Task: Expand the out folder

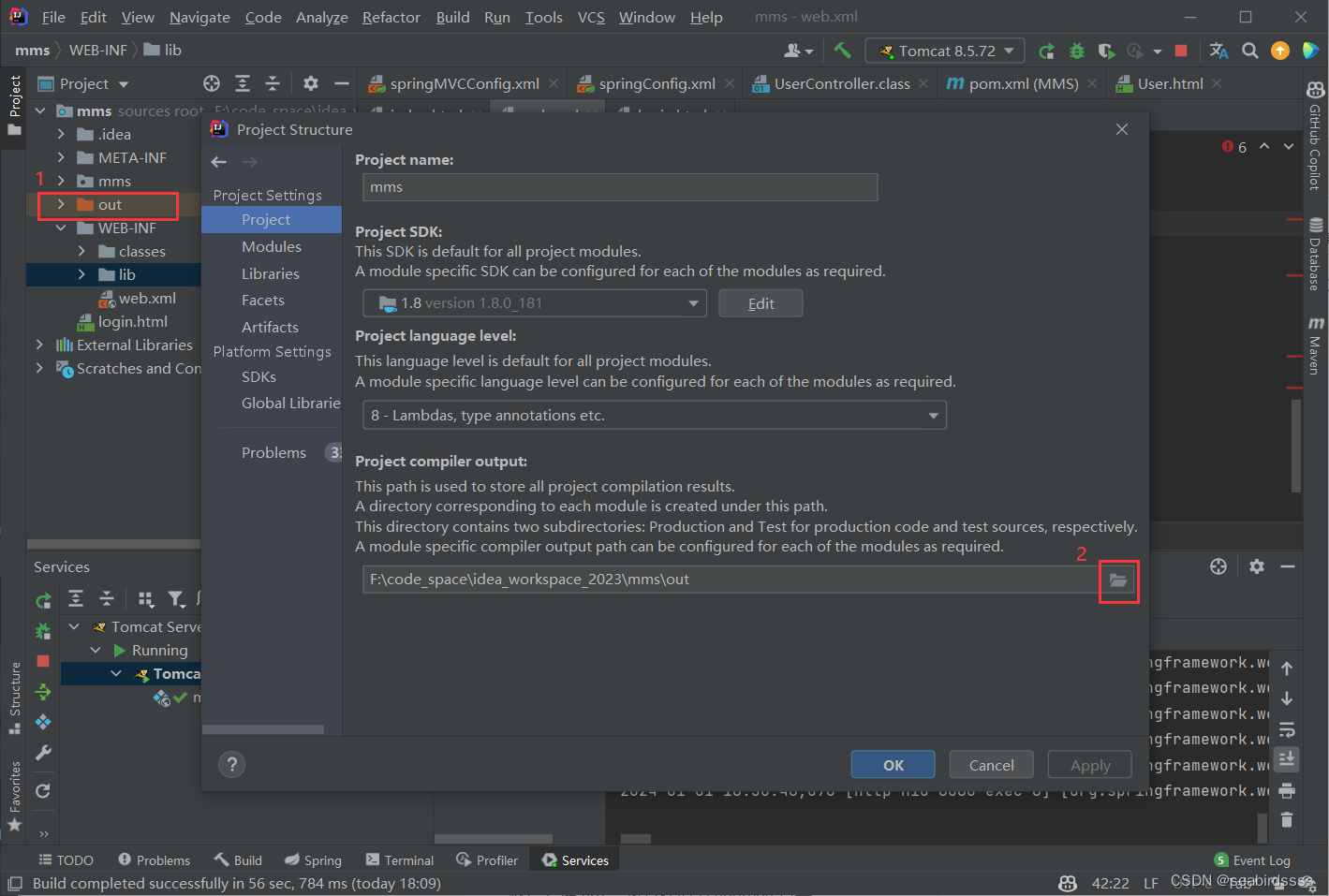Action: [61, 204]
